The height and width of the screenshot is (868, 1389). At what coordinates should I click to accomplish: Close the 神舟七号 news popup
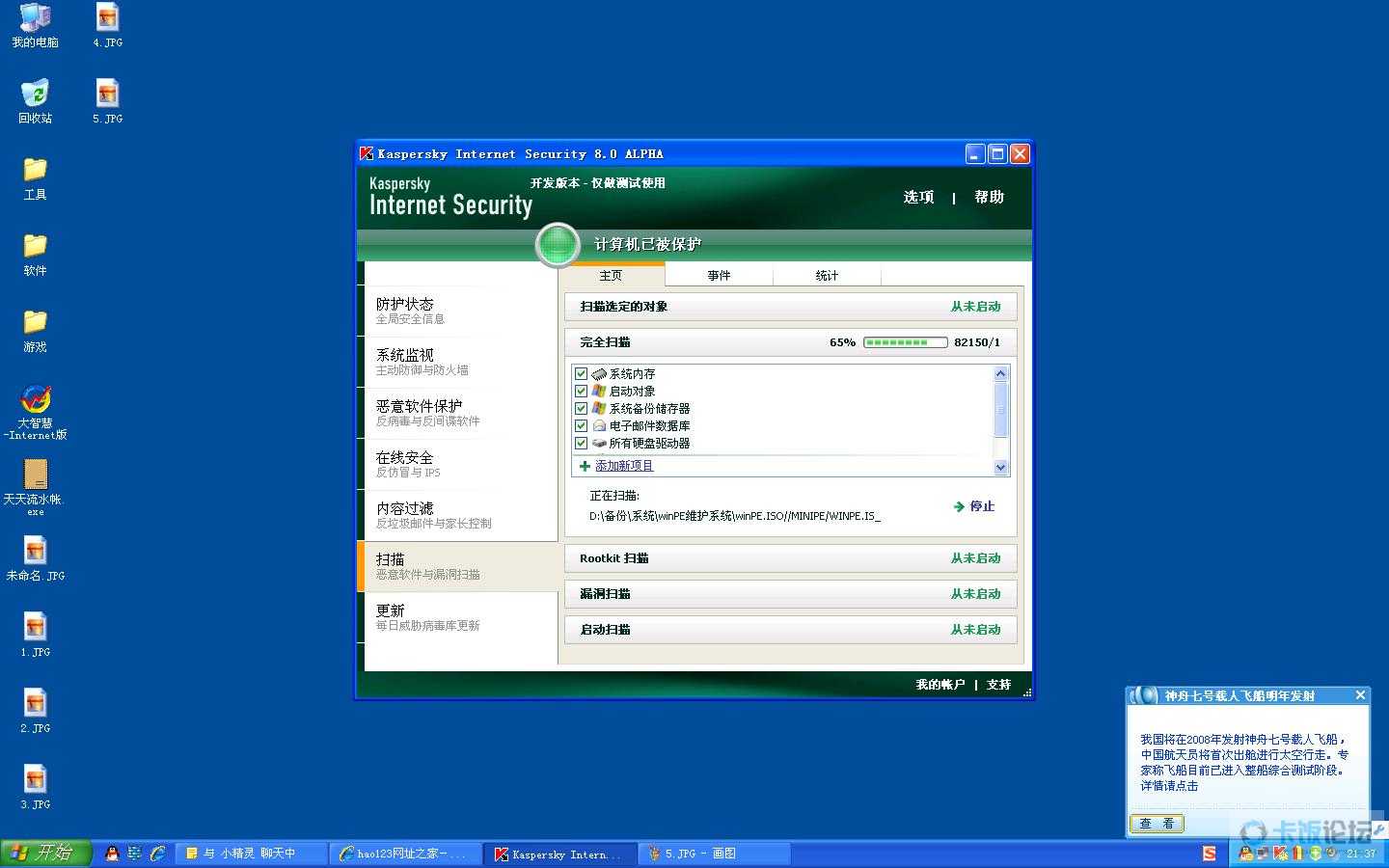pos(1360,695)
